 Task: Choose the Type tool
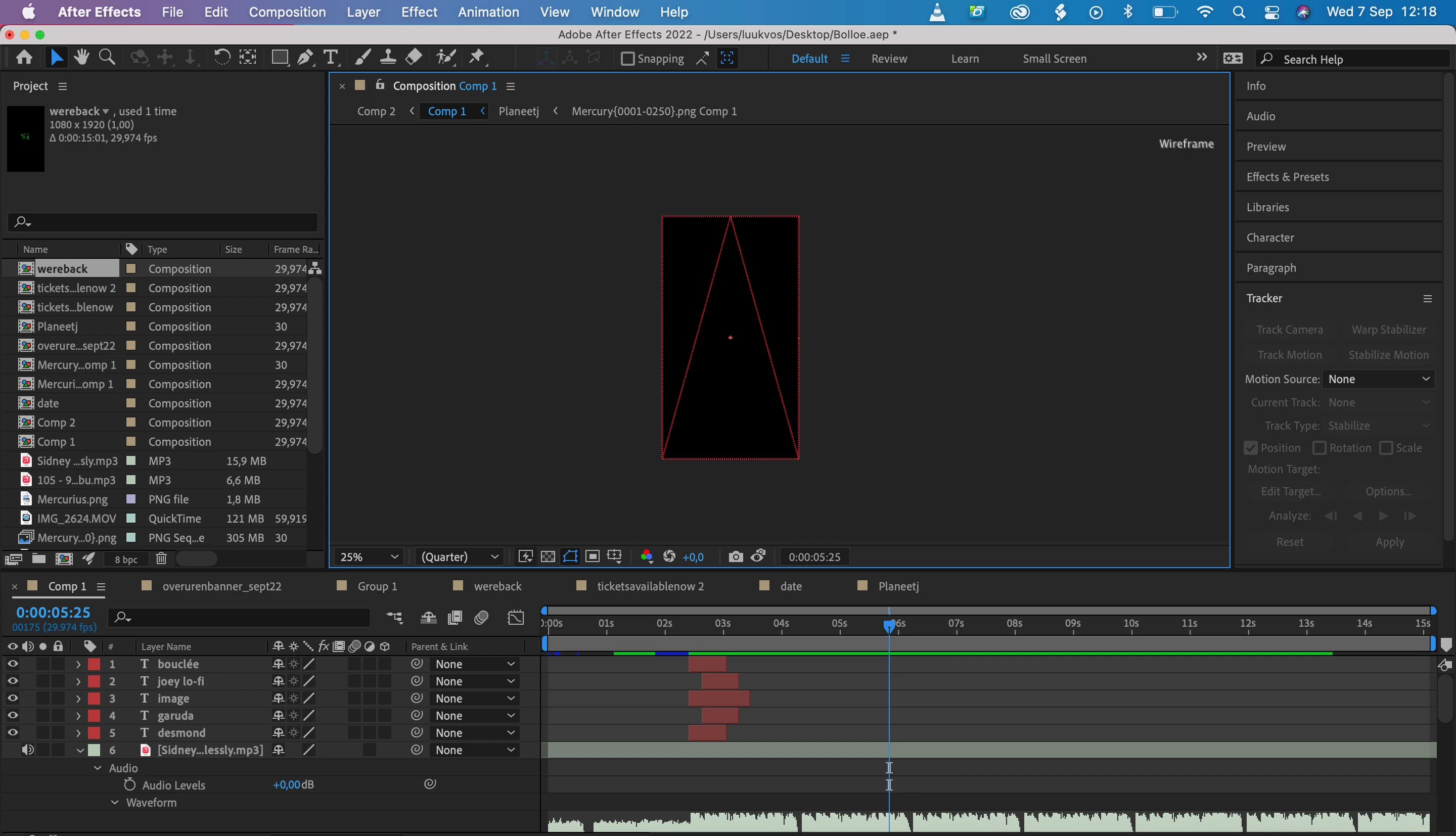pyautogui.click(x=330, y=58)
